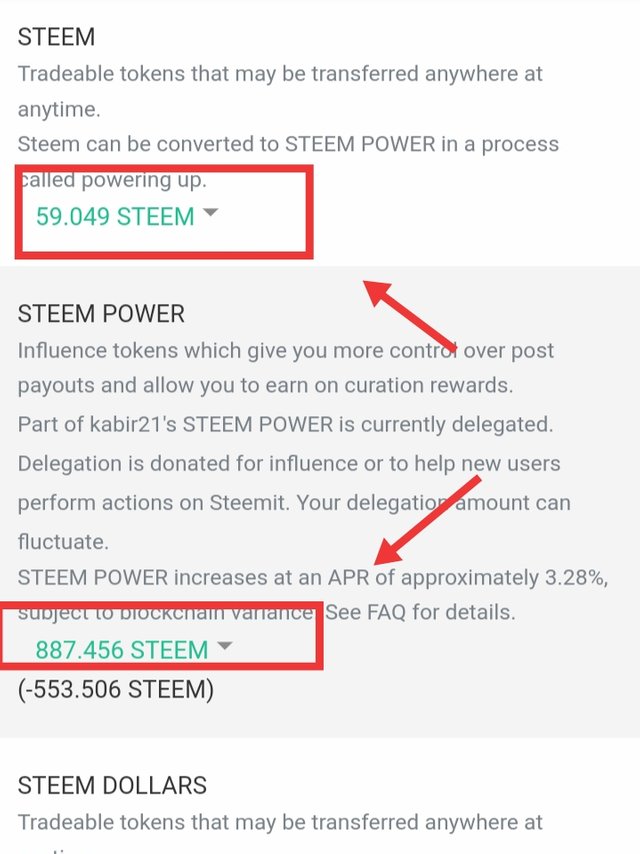The width and height of the screenshot is (640, 854).
Task: Click the red arrow pointing to the STEEM balance
Action: click(410, 315)
